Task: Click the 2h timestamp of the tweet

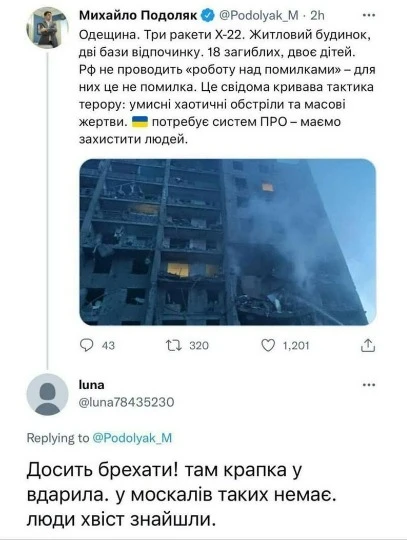Action: [x=317, y=15]
